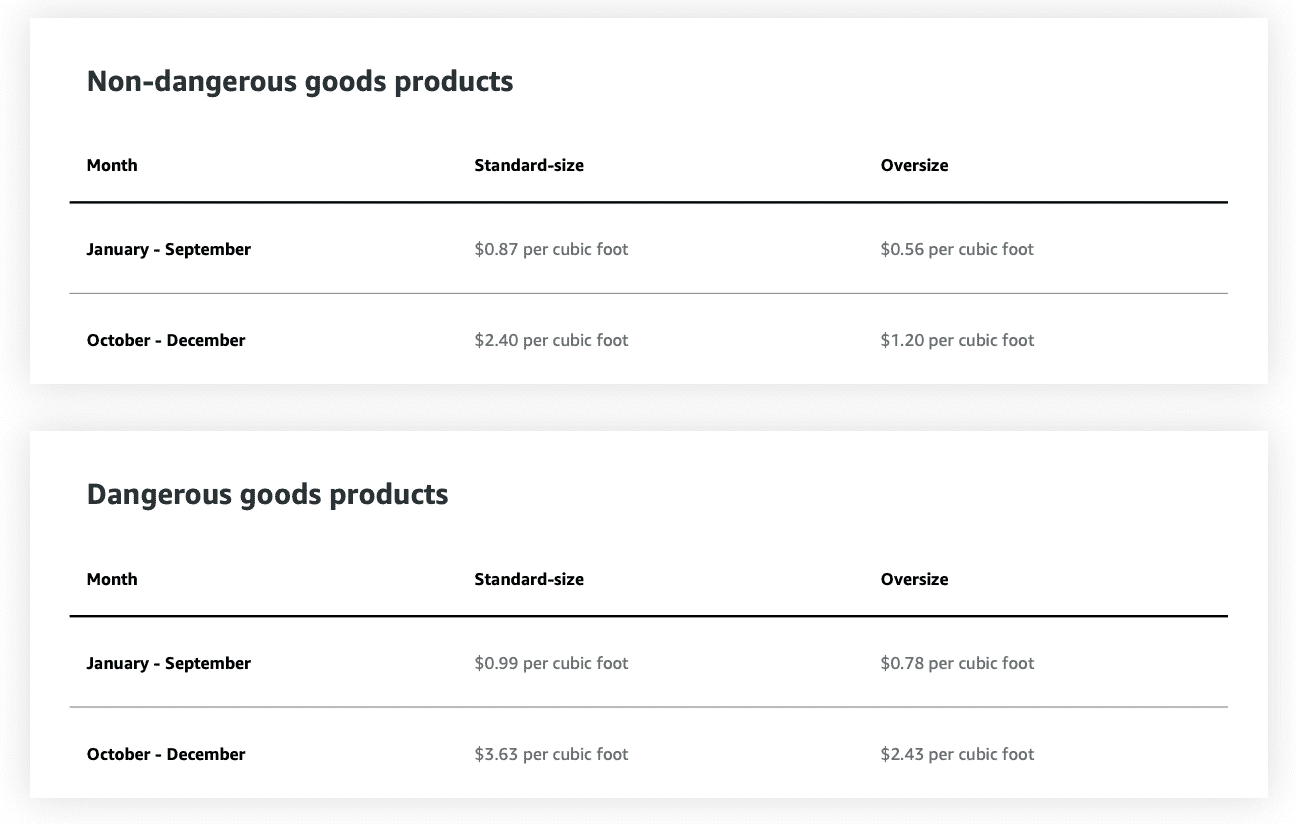Select Standard-size header in Non-dangerous goods table

[x=529, y=165]
